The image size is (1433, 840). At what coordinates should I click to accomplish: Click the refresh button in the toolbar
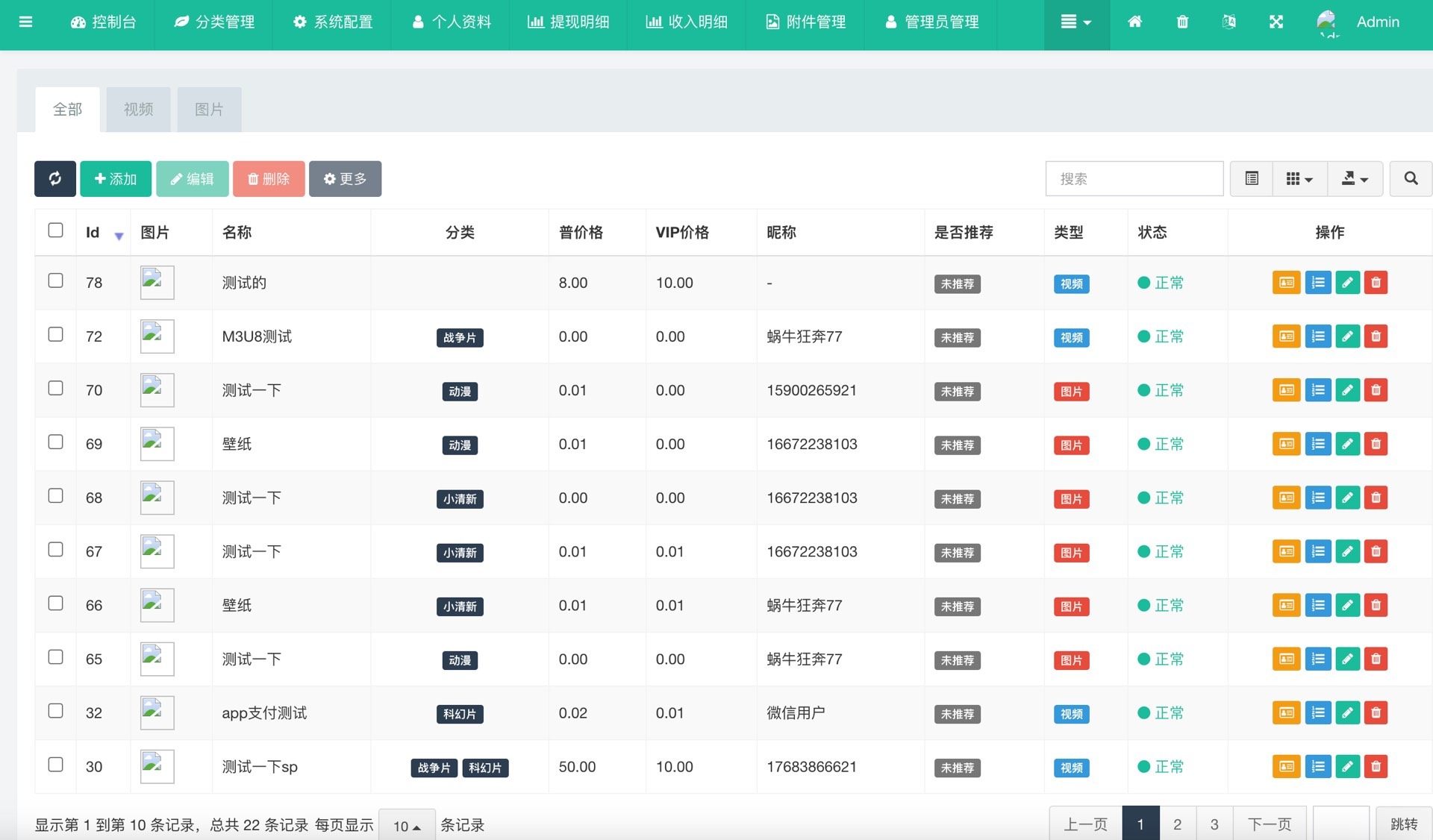[x=54, y=178]
